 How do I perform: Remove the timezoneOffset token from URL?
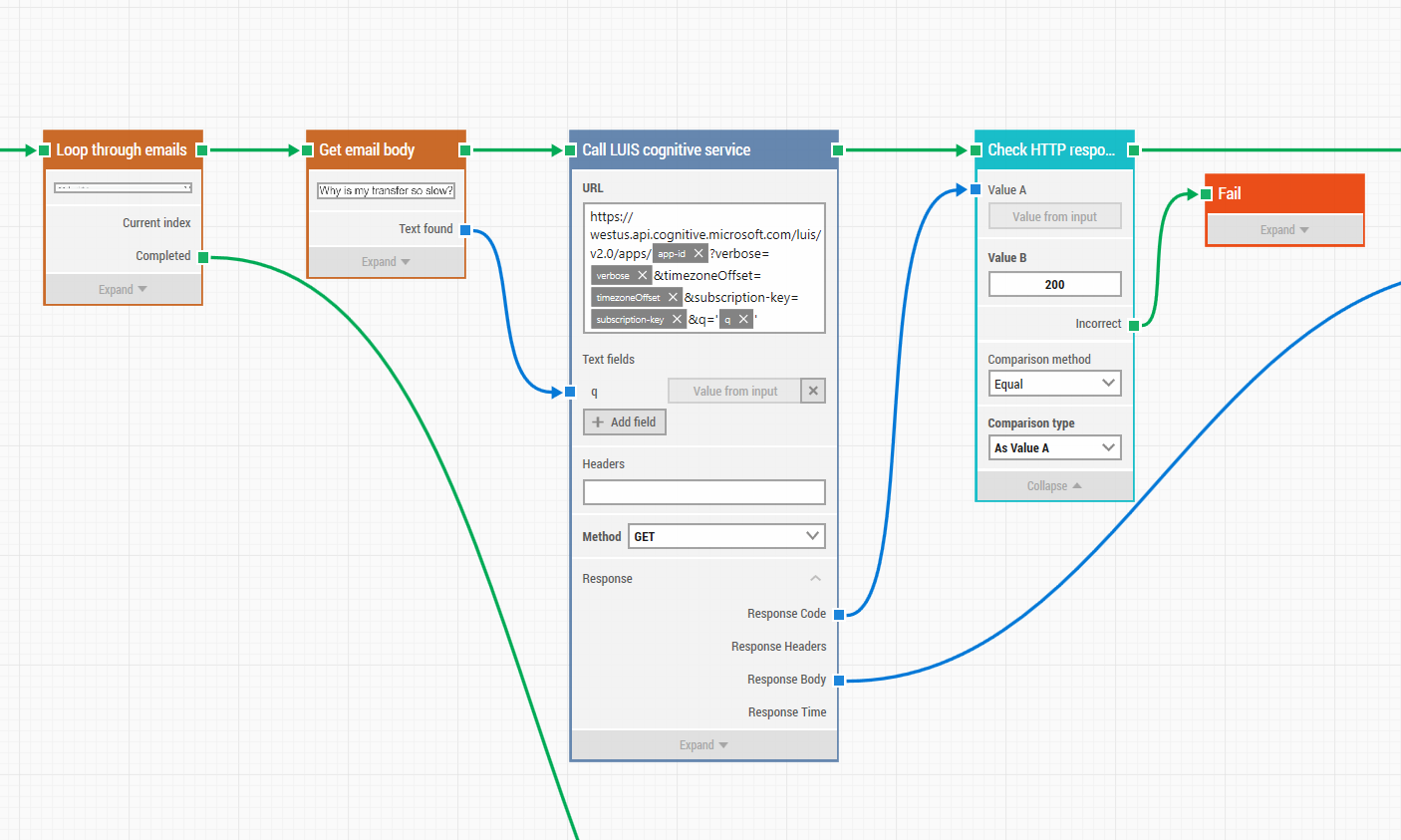673,298
